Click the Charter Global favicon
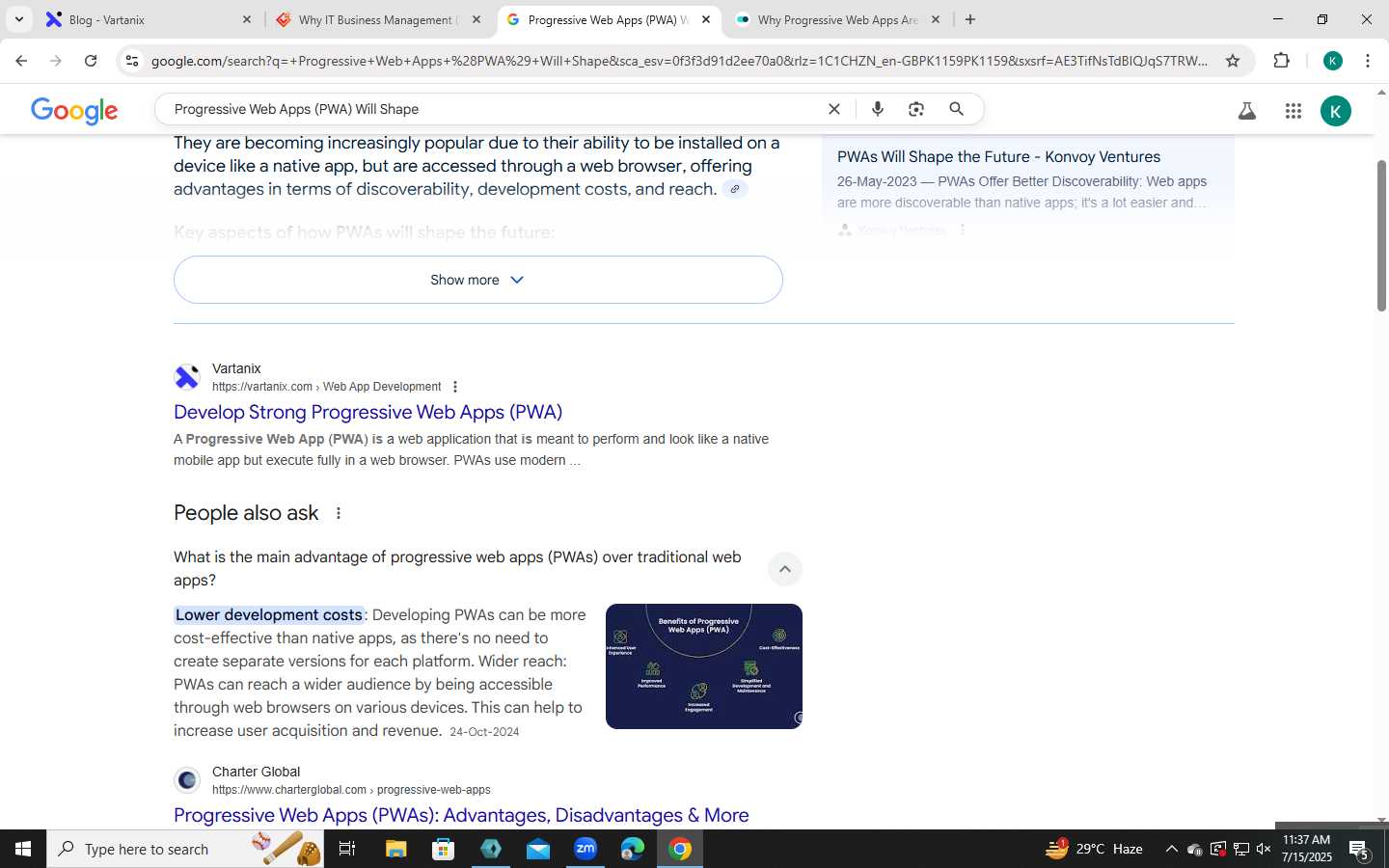The height and width of the screenshot is (868, 1389). coord(187,780)
